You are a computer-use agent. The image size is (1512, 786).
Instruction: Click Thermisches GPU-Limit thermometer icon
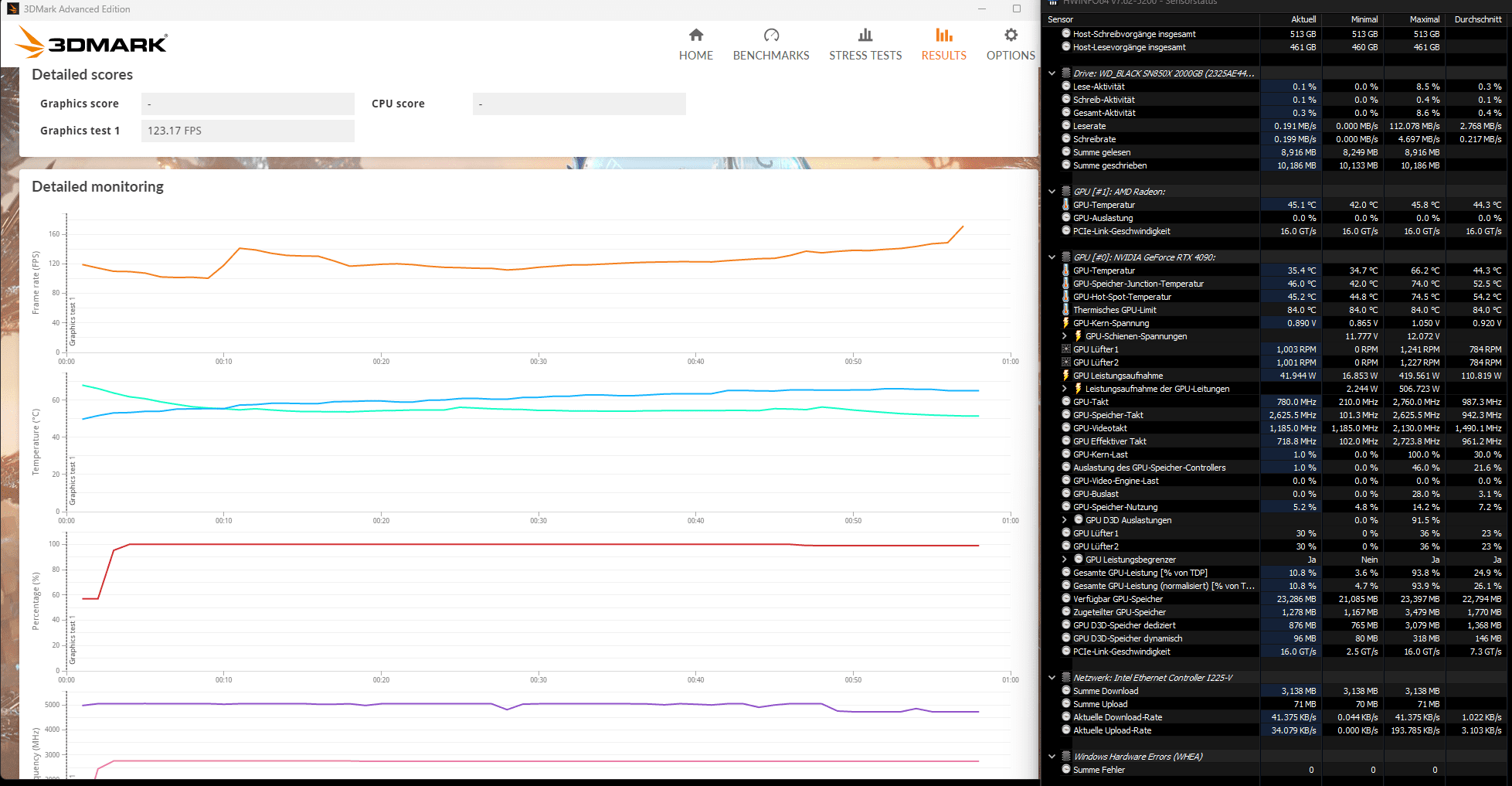click(1066, 310)
